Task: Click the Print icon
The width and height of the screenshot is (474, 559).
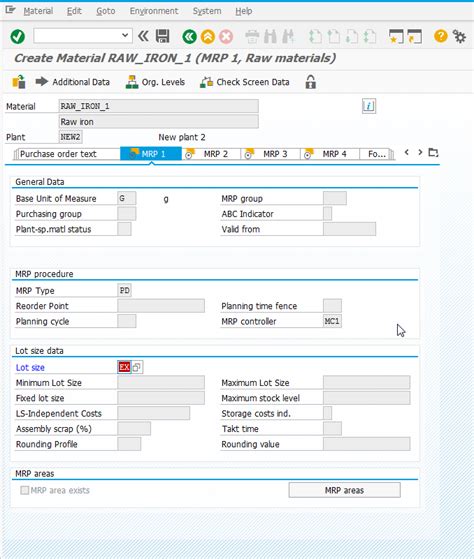Action: 252,36
